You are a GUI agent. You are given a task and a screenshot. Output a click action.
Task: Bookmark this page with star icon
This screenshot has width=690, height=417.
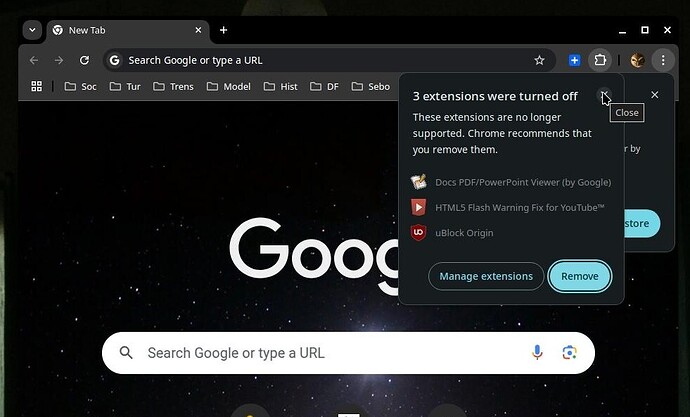pos(539,60)
